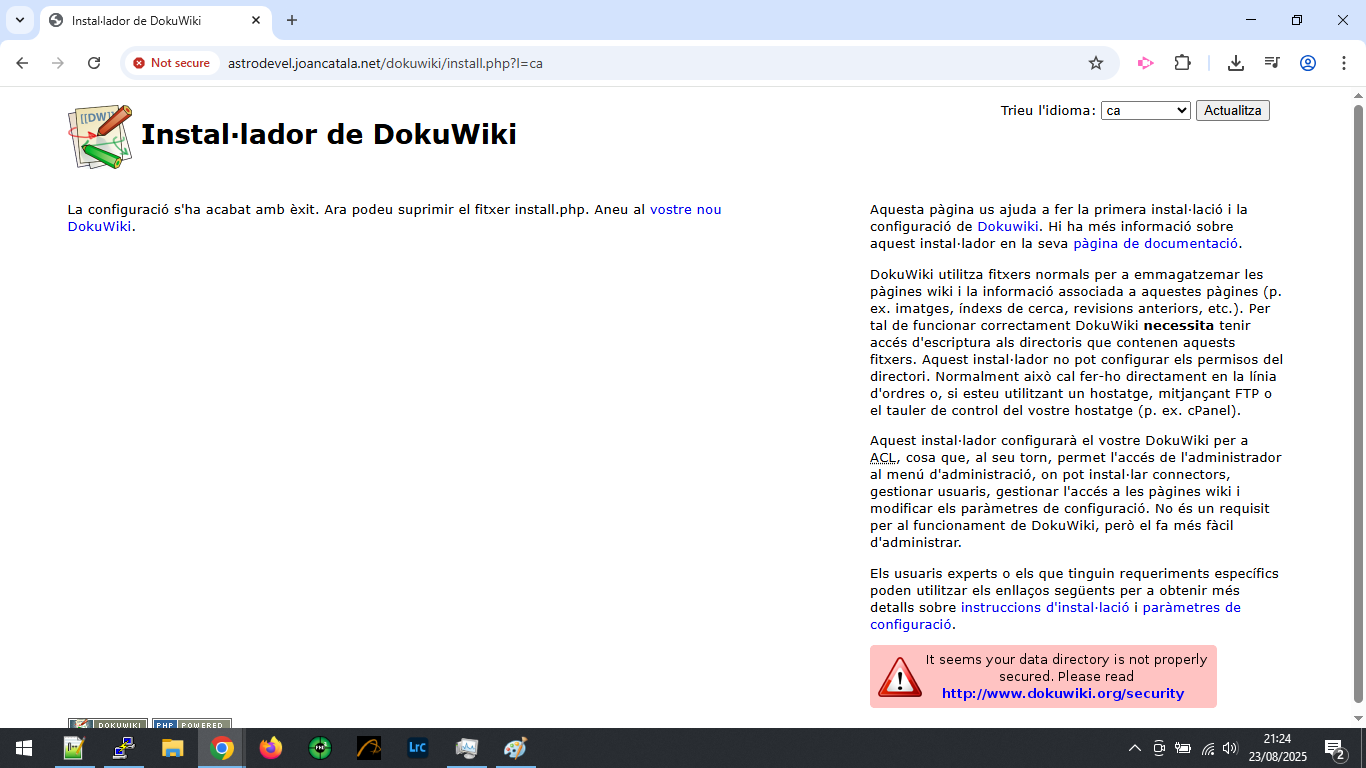Image resolution: width=1366 pixels, height=768 pixels.
Task: Click the volume speaker tray icon
Action: coord(1230,748)
